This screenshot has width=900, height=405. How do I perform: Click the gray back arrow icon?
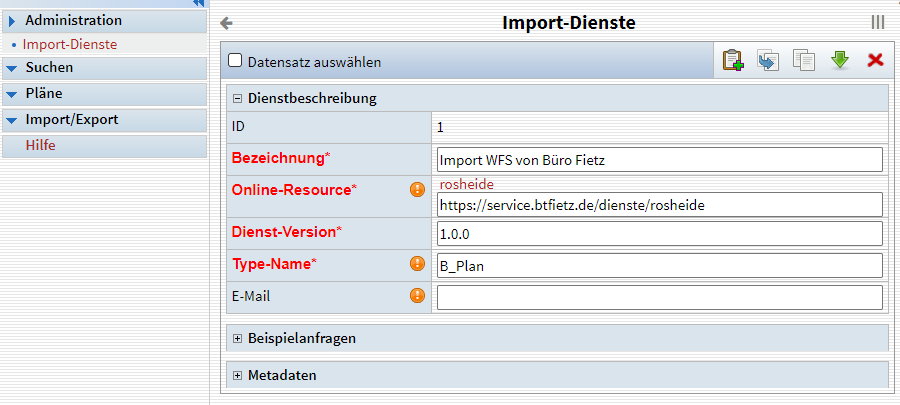coord(227,23)
